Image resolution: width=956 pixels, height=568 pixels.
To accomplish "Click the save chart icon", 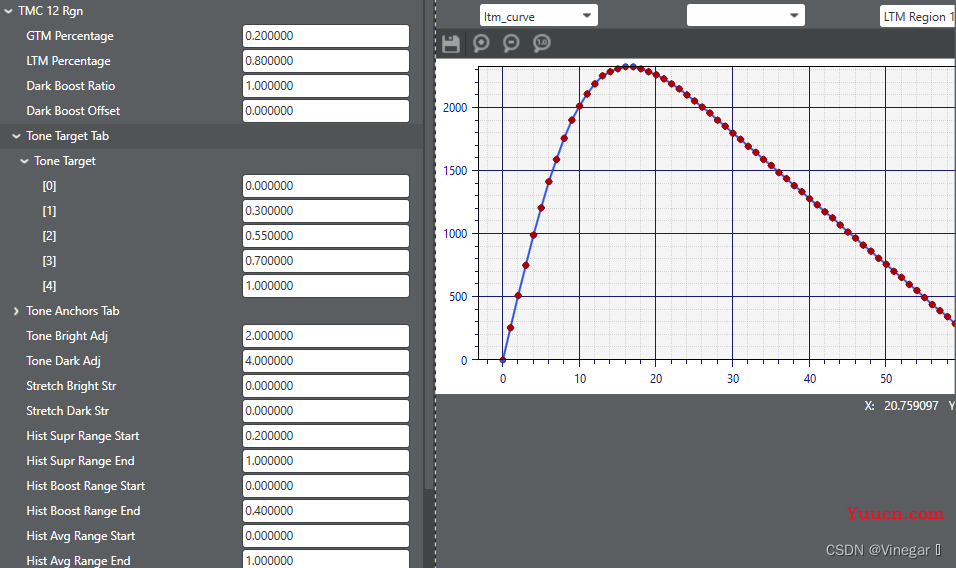I will tap(451, 43).
